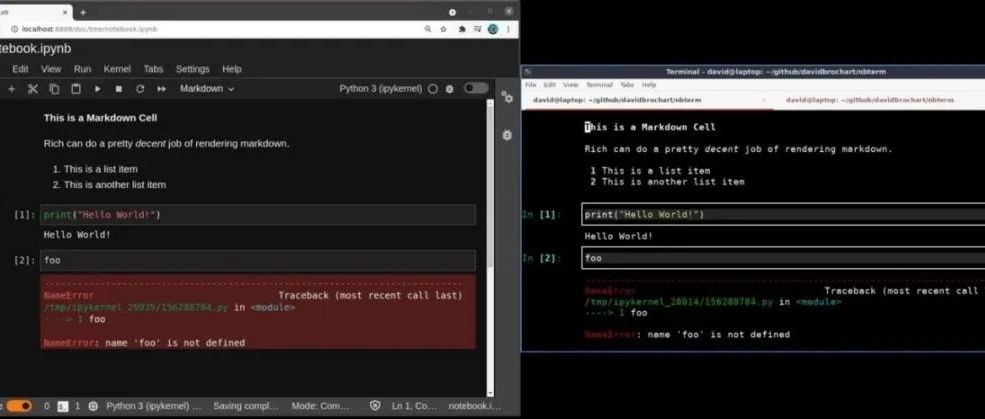Cut the selected cell with scissors icon
The image size is (985, 419).
32,89
